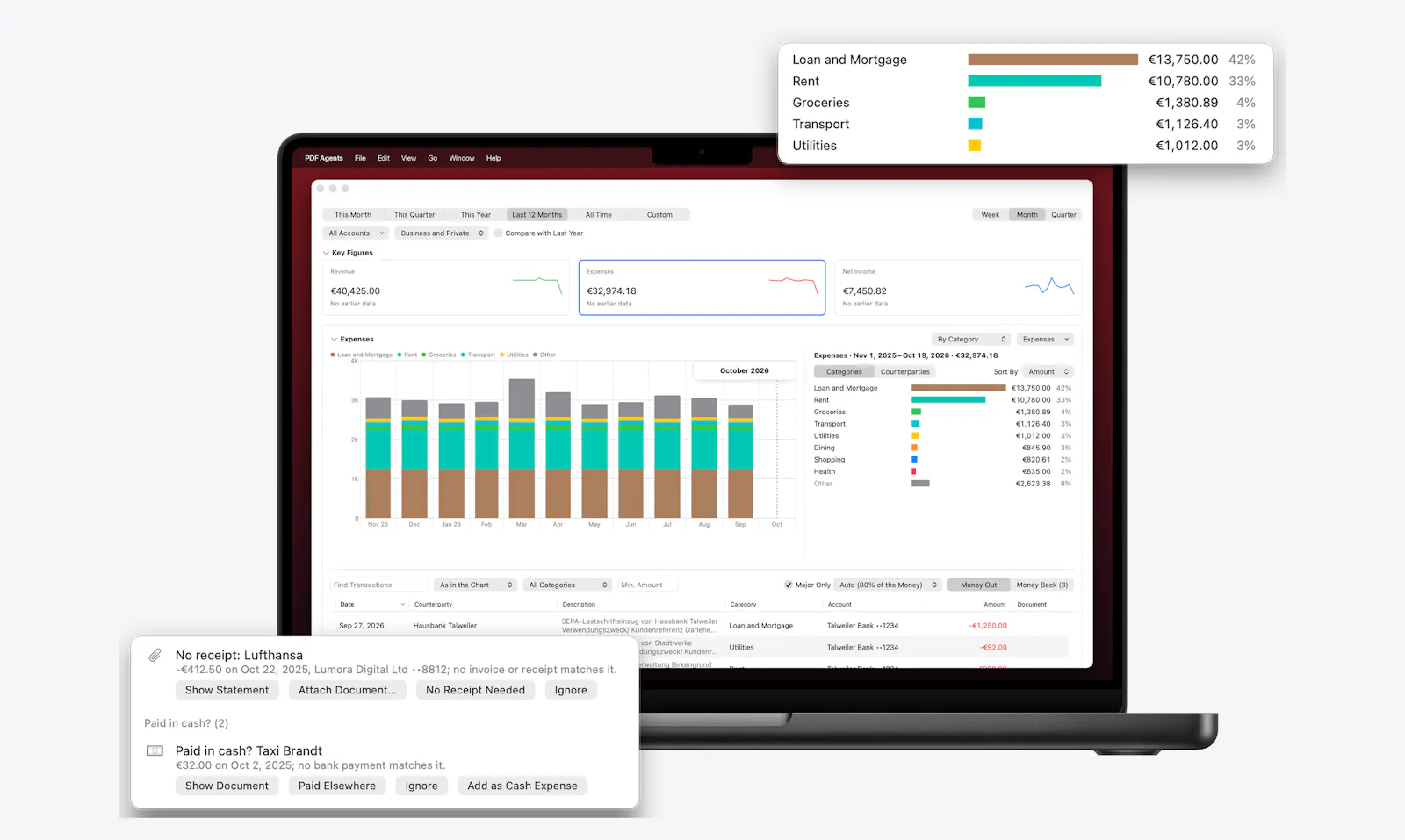The height and width of the screenshot is (840, 1405).
Task: Open the Auto (80% of the Money) dropdown
Action: click(x=889, y=585)
